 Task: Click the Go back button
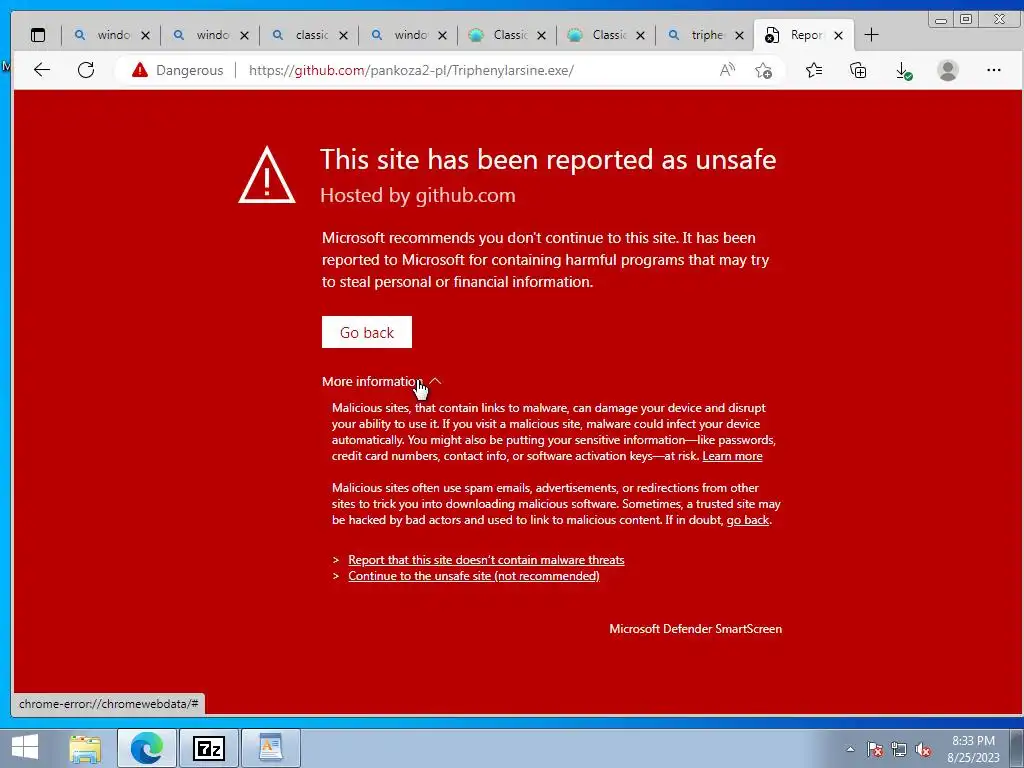(366, 332)
